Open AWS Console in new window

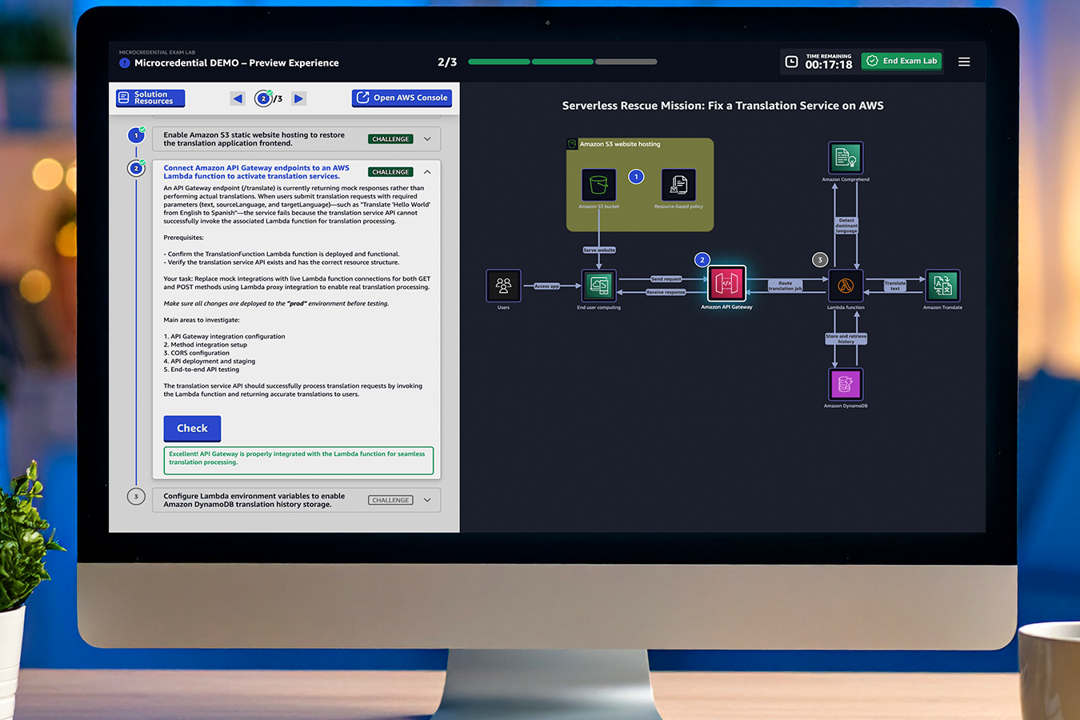point(402,98)
